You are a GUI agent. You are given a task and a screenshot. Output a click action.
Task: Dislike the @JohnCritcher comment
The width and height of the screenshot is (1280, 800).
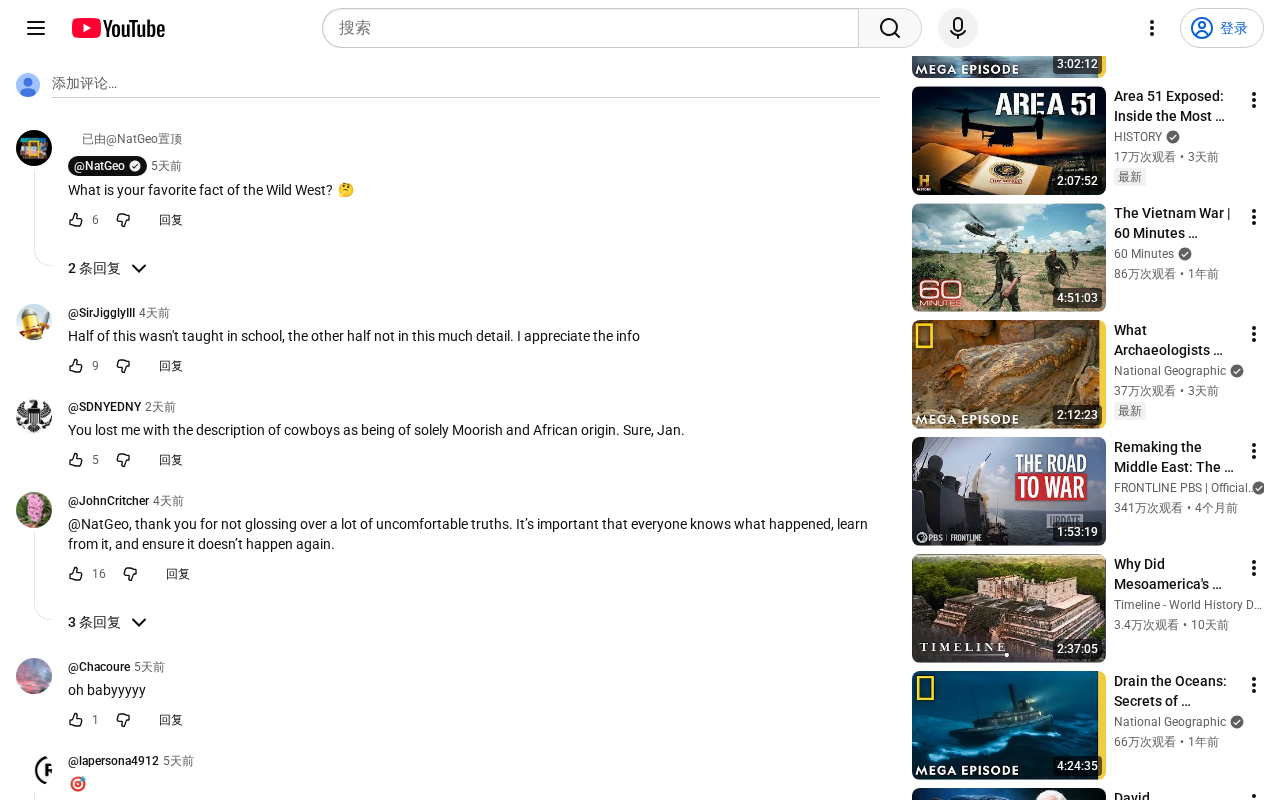coord(130,574)
